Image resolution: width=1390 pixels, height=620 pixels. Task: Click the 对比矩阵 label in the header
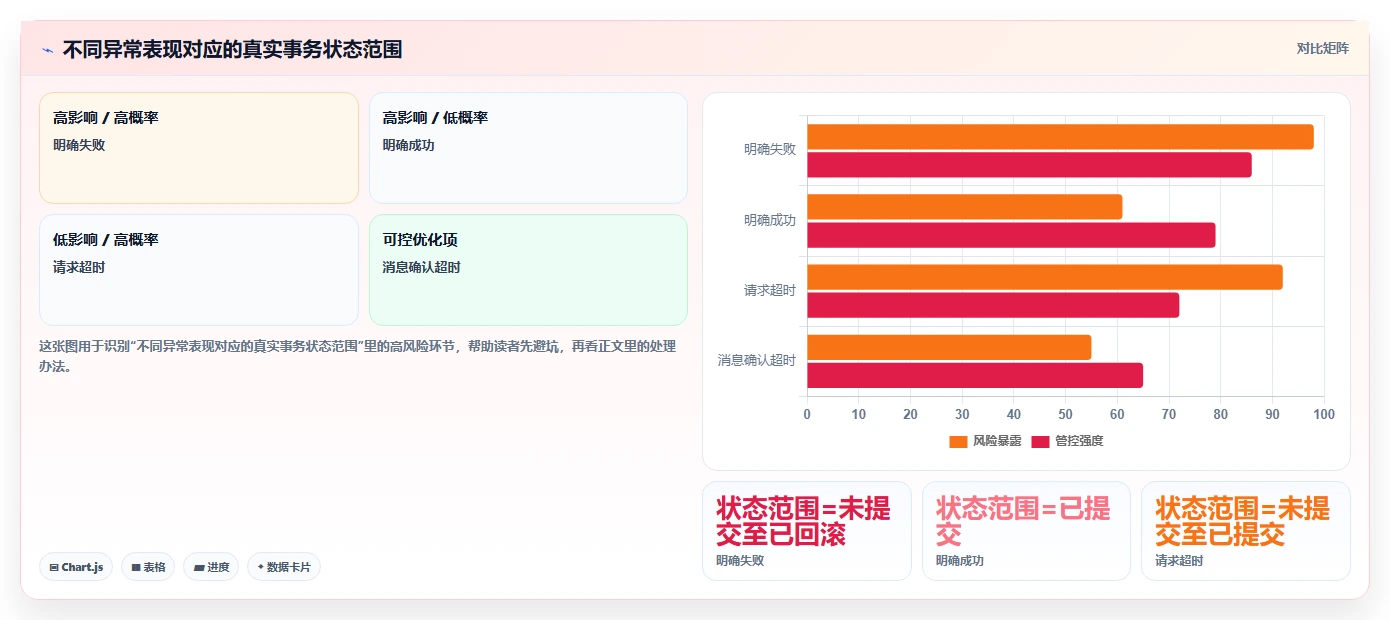1322,48
